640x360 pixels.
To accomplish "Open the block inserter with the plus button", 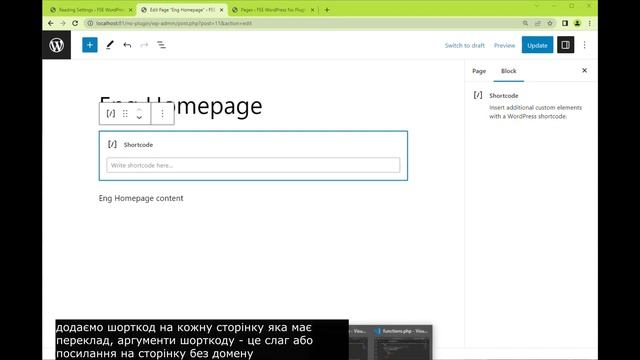I will [90, 45].
